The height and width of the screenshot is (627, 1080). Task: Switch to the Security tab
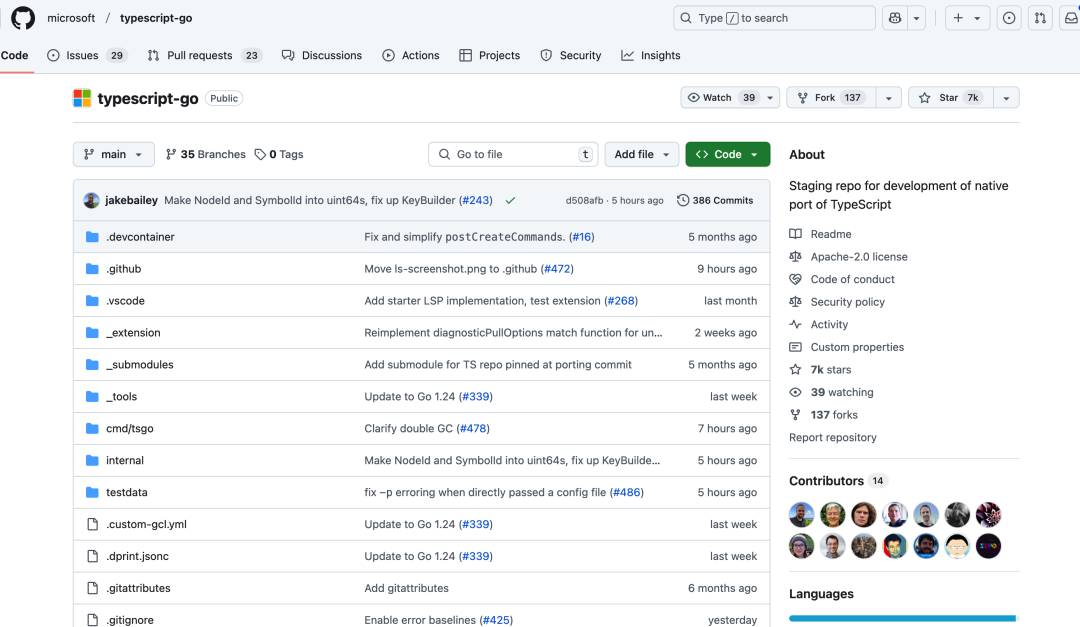[x=571, y=55]
